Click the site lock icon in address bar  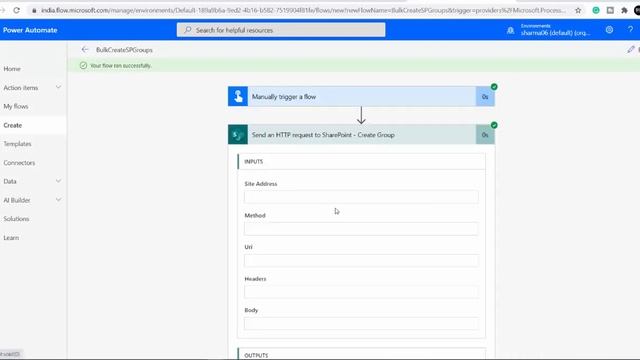tap(34, 10)
